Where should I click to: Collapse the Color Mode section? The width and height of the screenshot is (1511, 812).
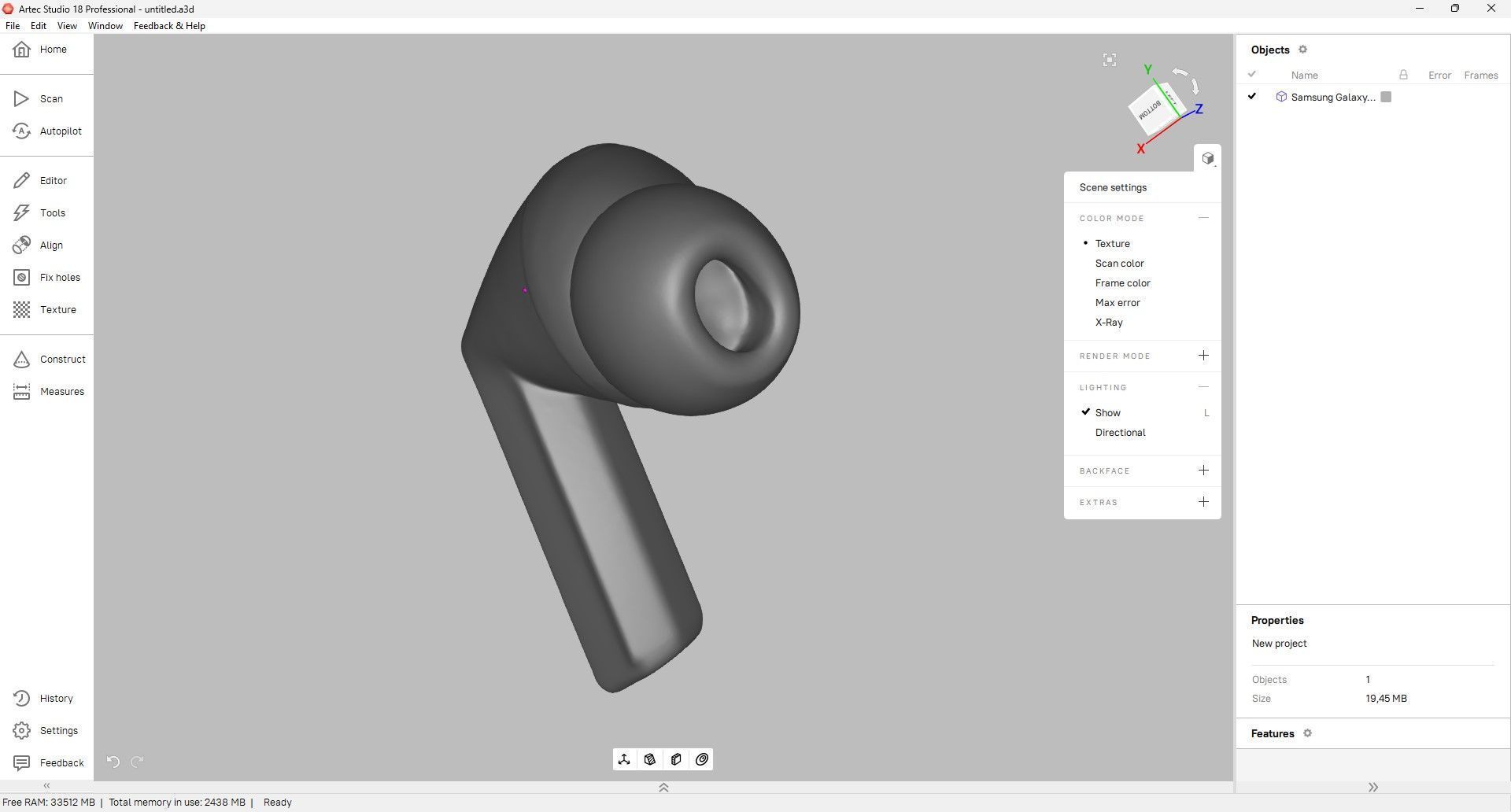[x=1203, y=218]
